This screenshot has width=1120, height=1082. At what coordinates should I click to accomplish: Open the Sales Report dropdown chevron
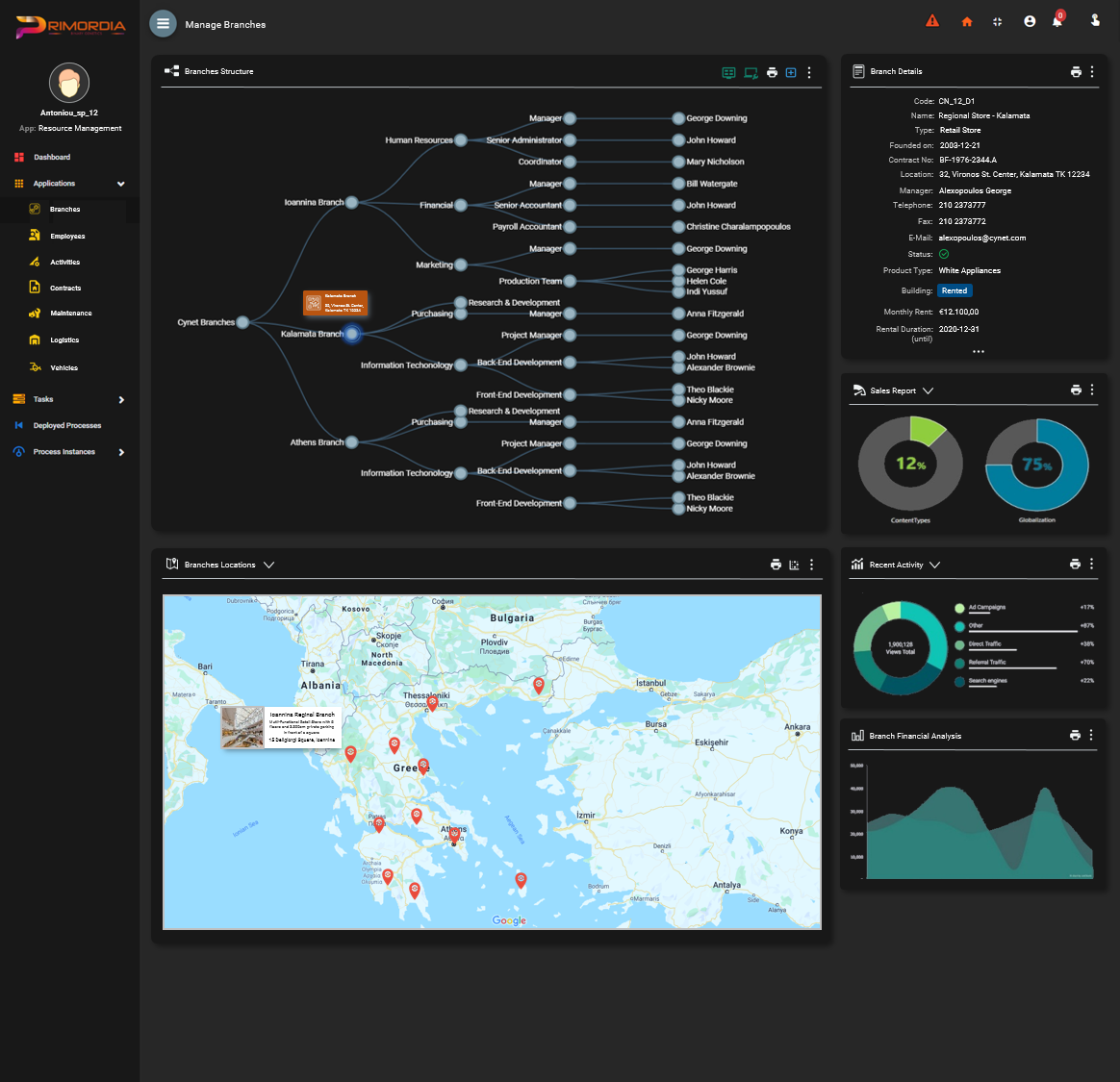pyautogui.click(x=928, y=391)
